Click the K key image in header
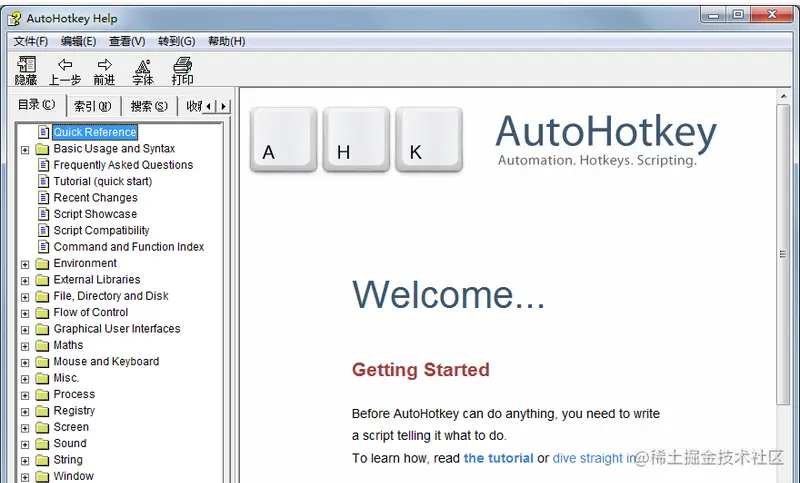The image size is (800, 483). pos(429,139)
